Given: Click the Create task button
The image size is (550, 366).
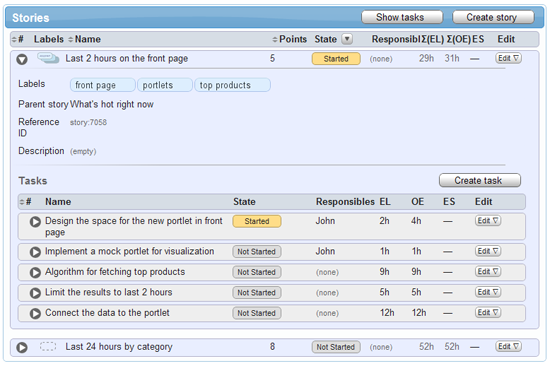Looking at the screenshot, I should coord(480,180).
